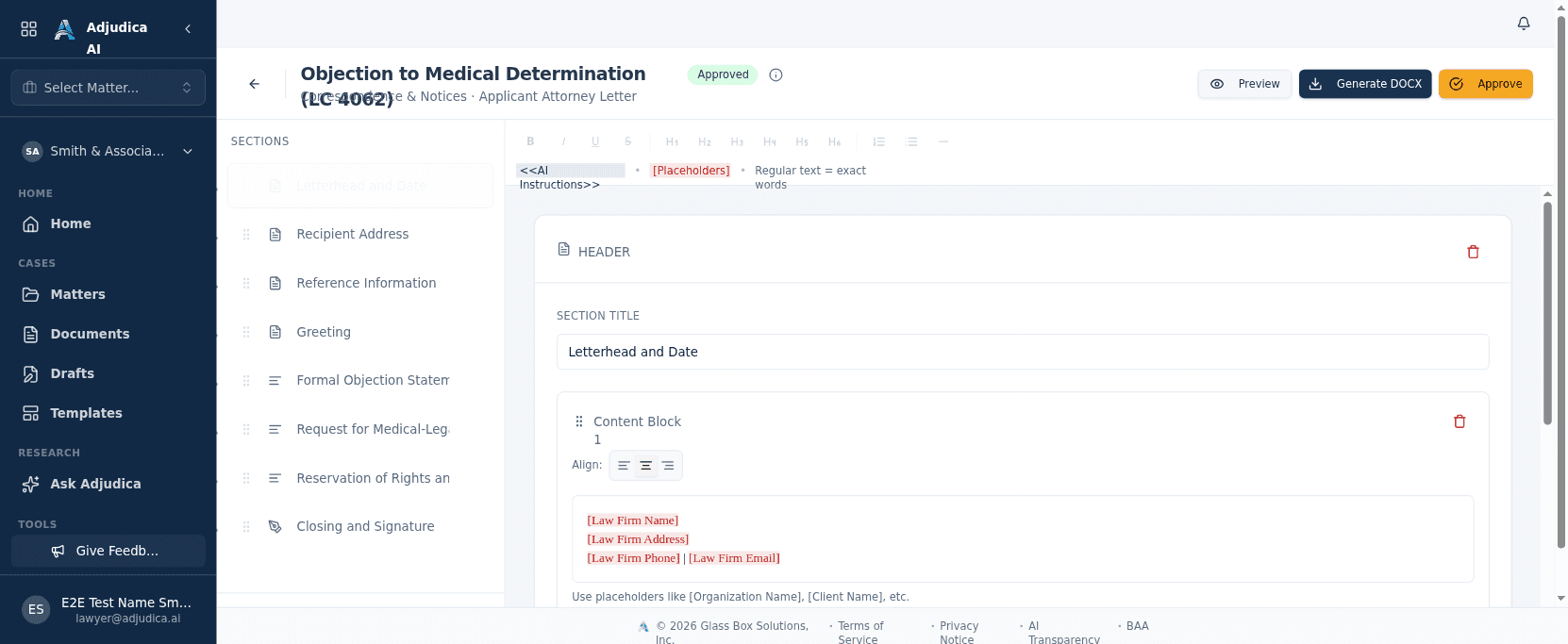
Task: Open Templates in sidebar
Action: click(x=108, y=413)
